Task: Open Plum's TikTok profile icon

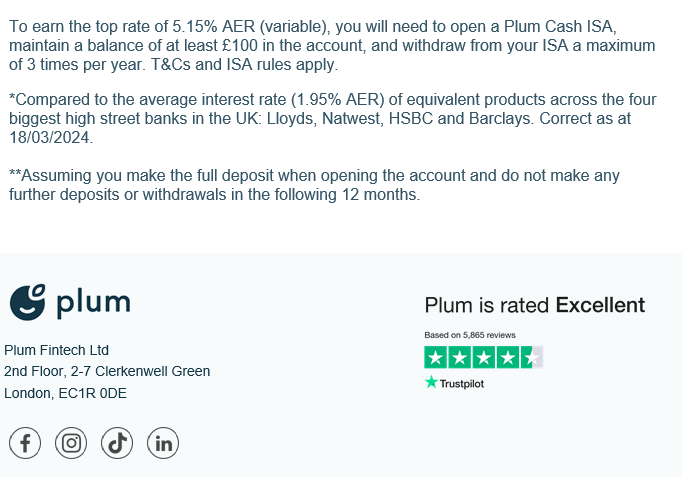Action: pyautogui.click(x=117, y=443)
